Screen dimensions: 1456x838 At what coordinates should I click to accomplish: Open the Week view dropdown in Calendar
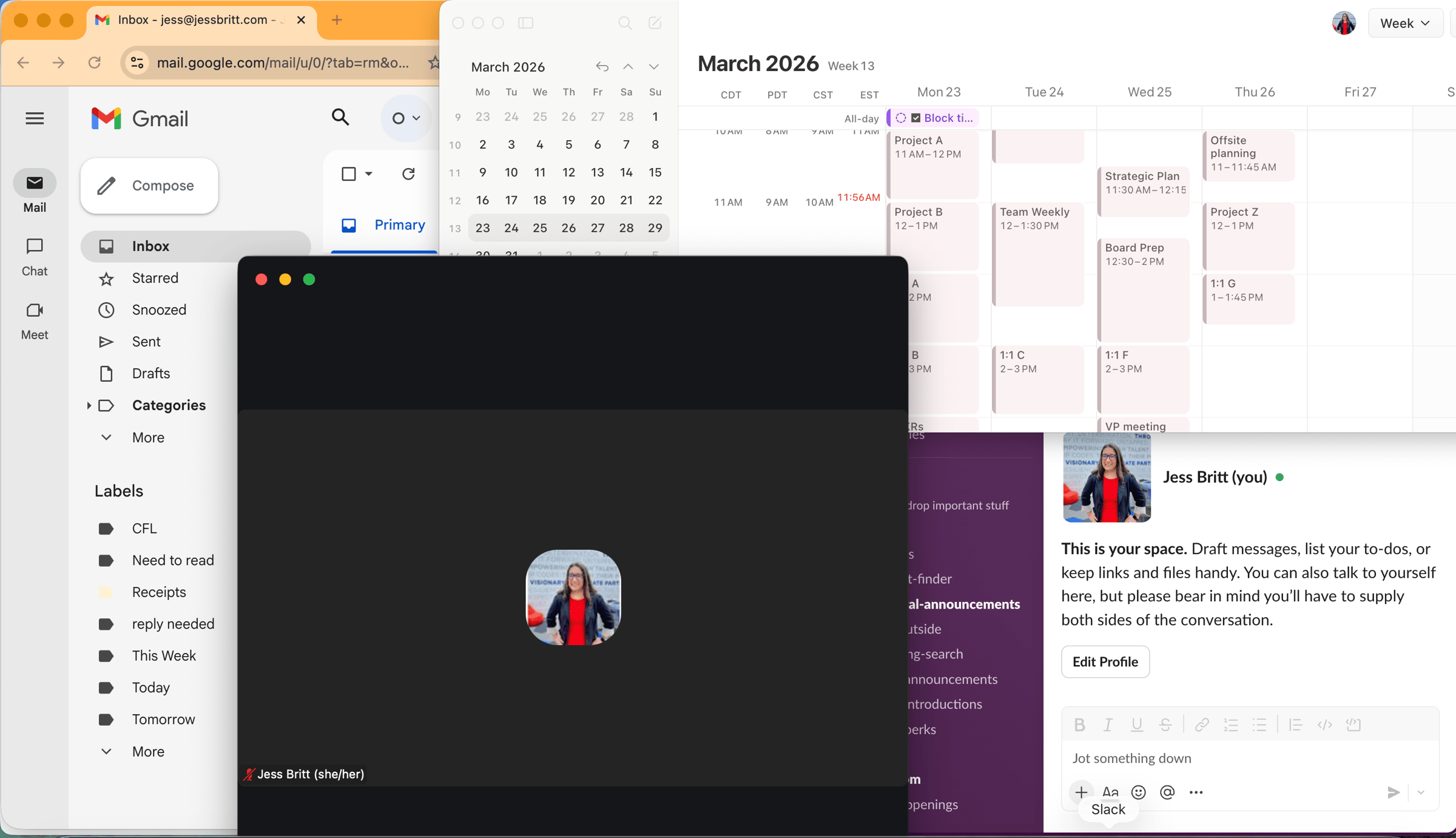1405,23
